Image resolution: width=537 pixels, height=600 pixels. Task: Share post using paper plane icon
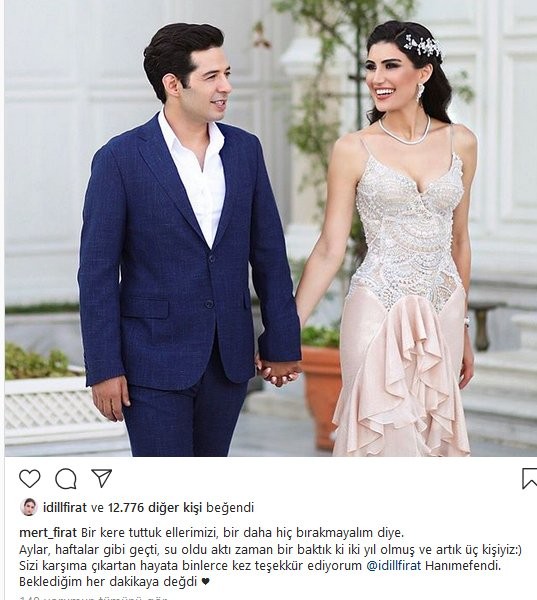(x=102, y=478)
